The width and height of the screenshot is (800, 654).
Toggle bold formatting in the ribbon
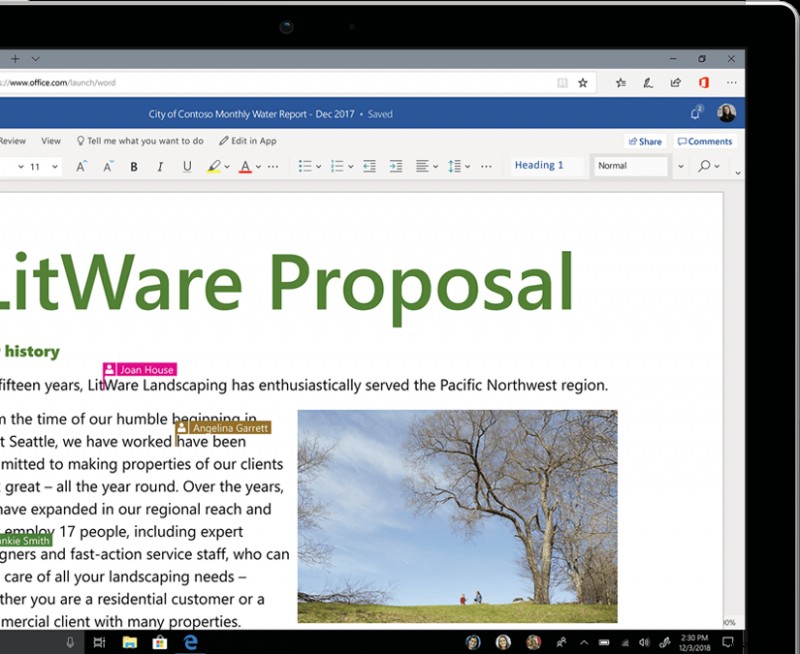(132, 166)
